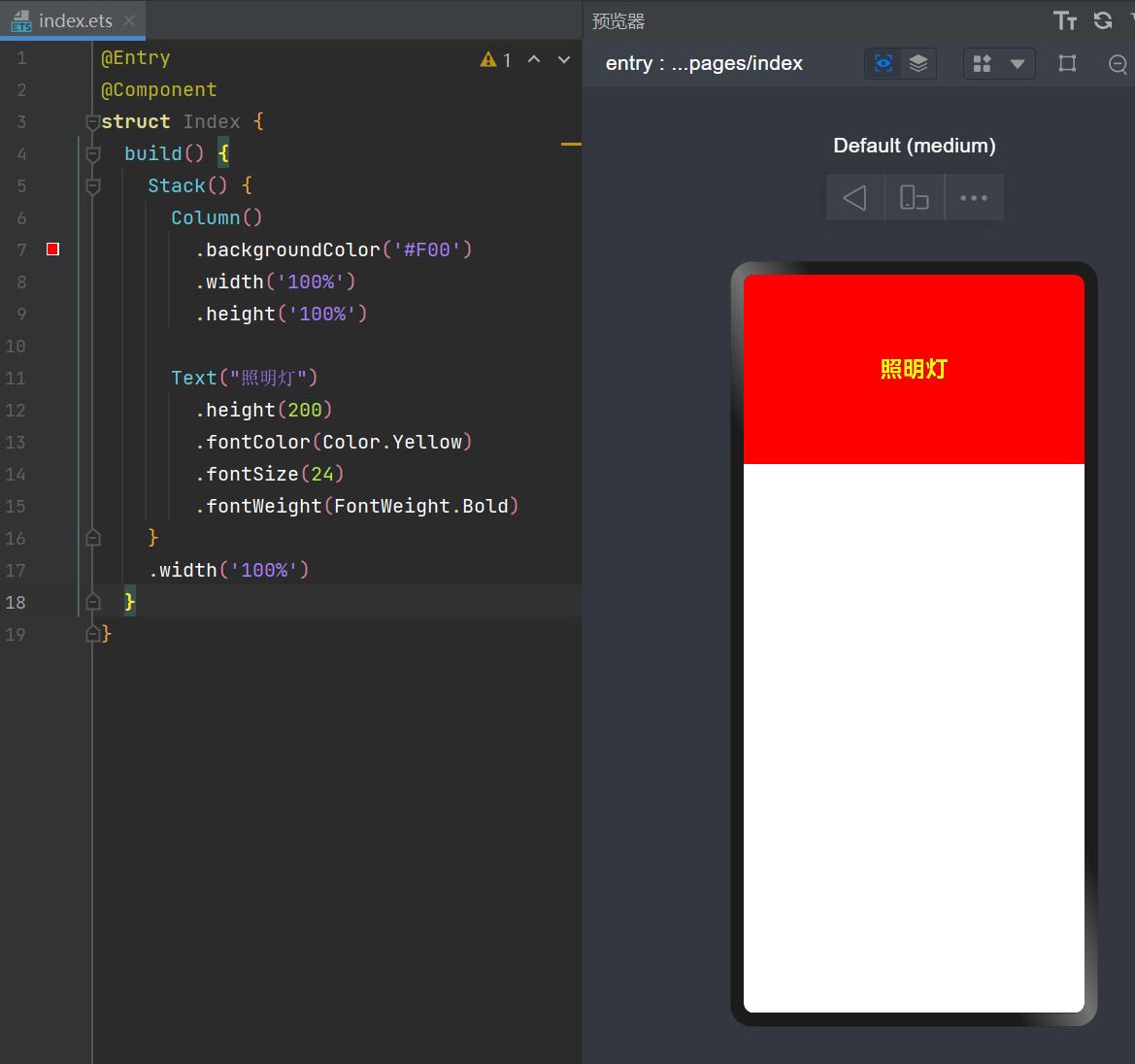This screenshot has height=1064, width=1135.
Task: Click the index.ets file type icon
Action: point(21,21)
